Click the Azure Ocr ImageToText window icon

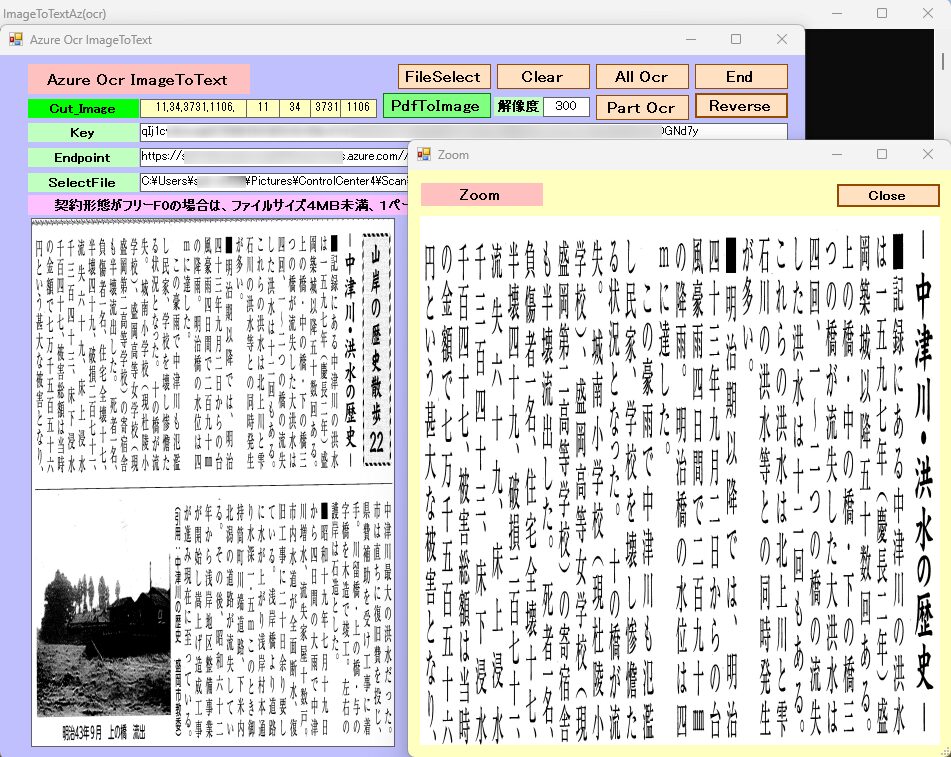[16, 40]
